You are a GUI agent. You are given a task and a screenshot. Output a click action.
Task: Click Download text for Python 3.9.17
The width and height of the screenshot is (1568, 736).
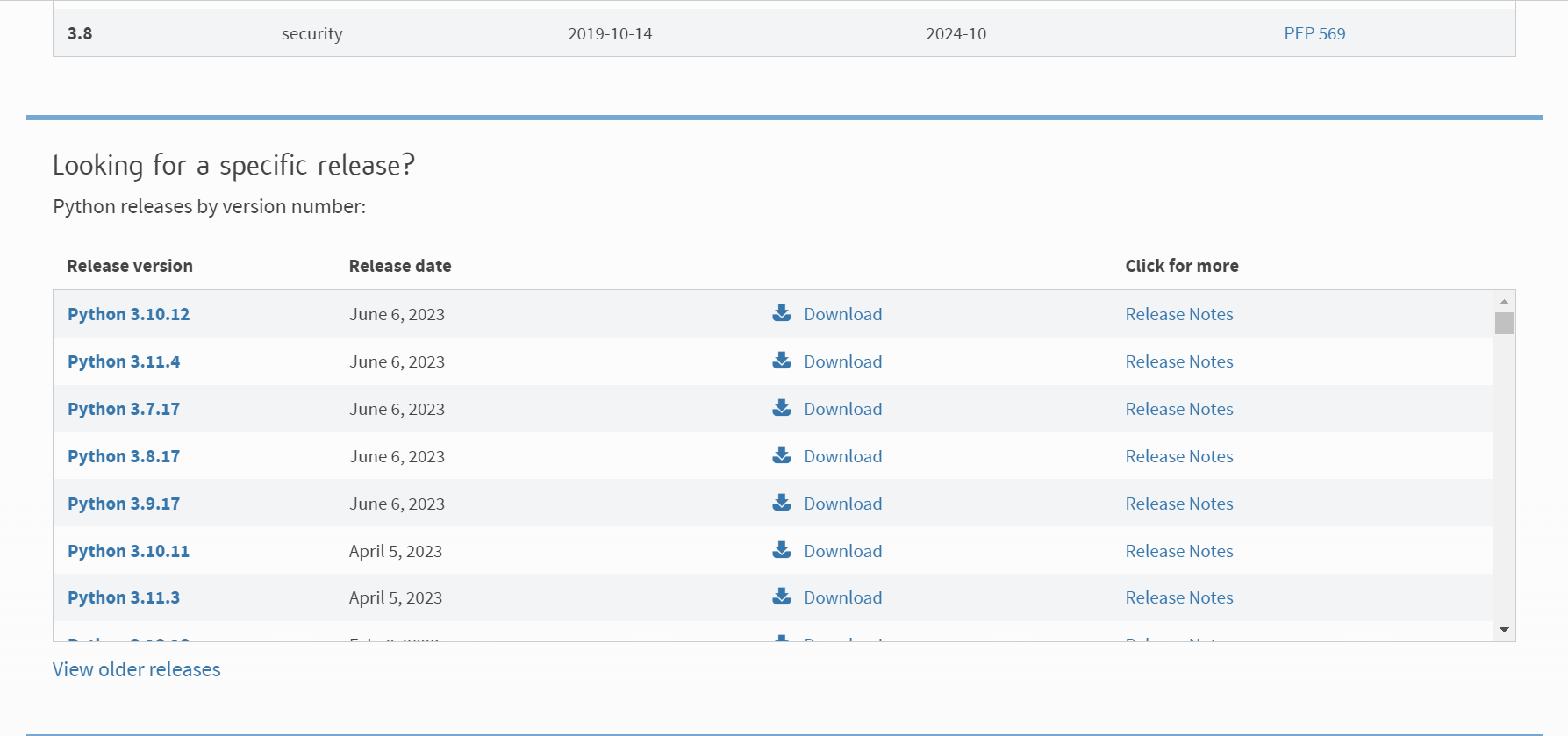tap(843, 504)
